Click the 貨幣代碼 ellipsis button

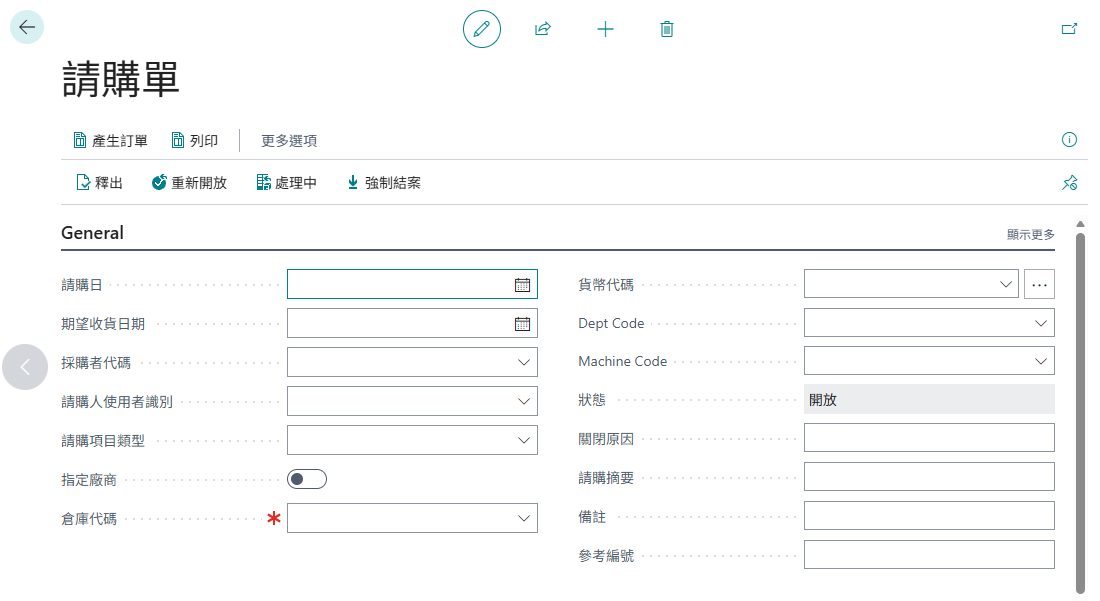[x=1039, y=284]
